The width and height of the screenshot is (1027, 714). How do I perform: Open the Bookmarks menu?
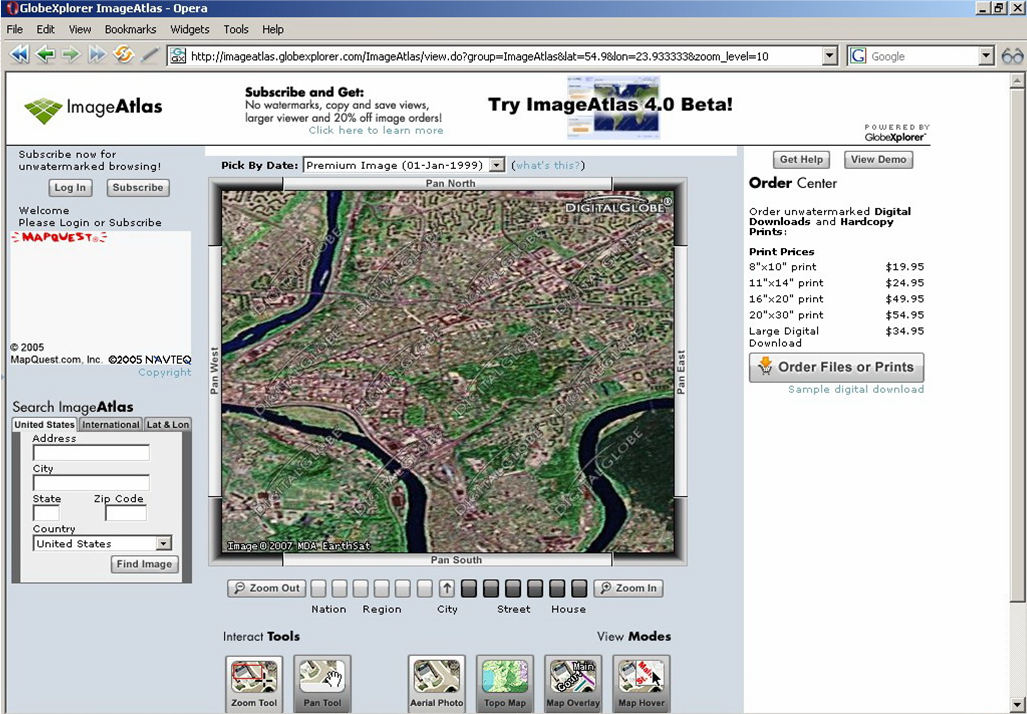click(x=130, y=30)
